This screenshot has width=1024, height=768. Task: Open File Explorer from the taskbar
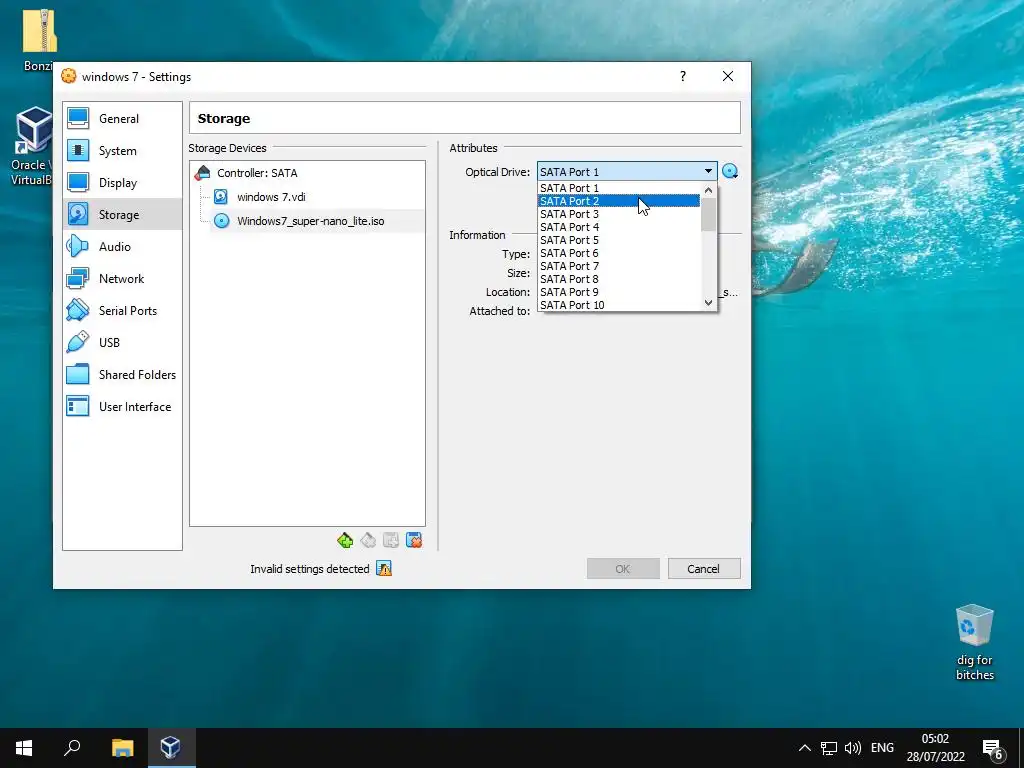(122, 748)
